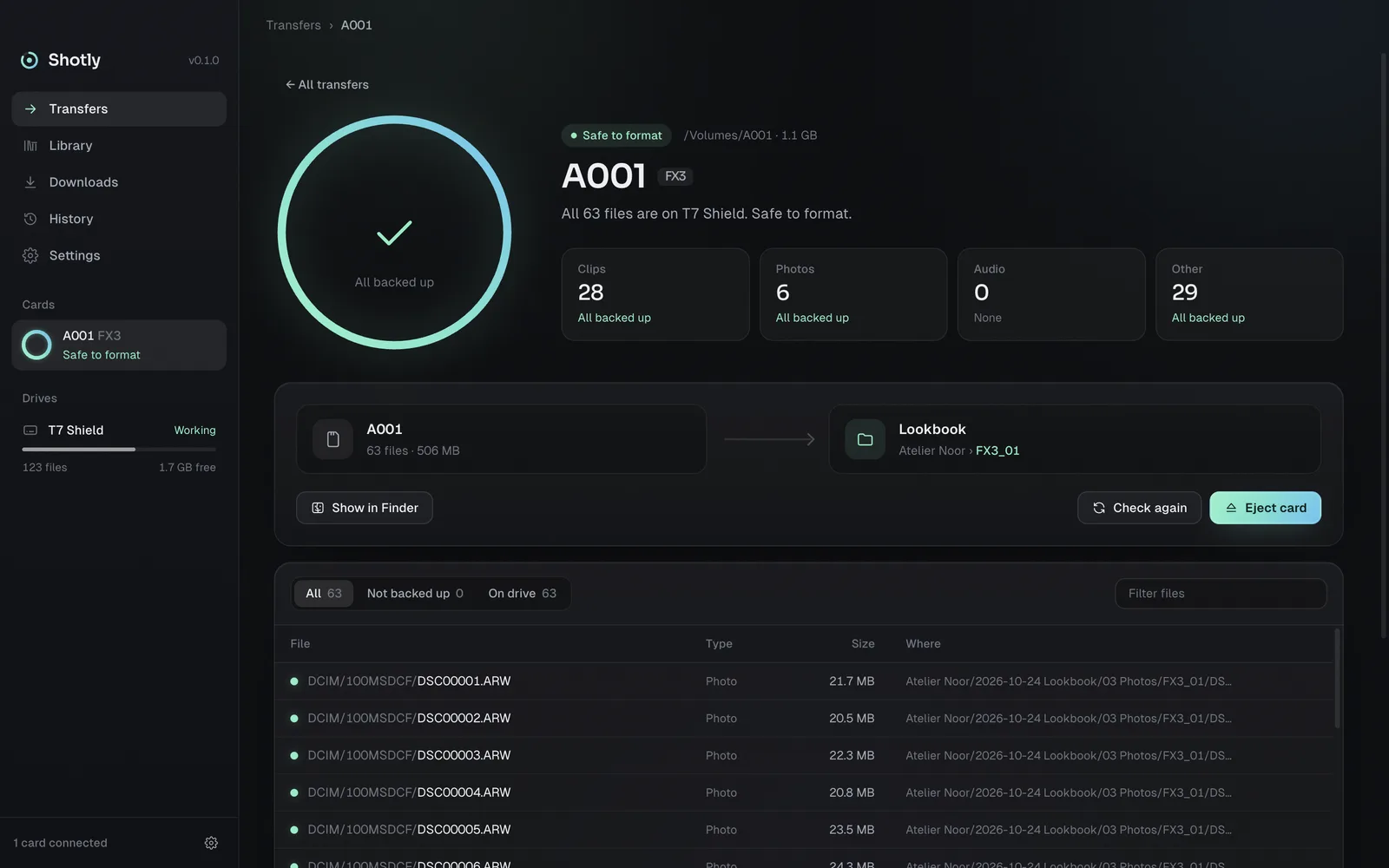1389x868 pixels.
Task: Click the T7 Shield drive icon
Action: click(x=30, y=431)
